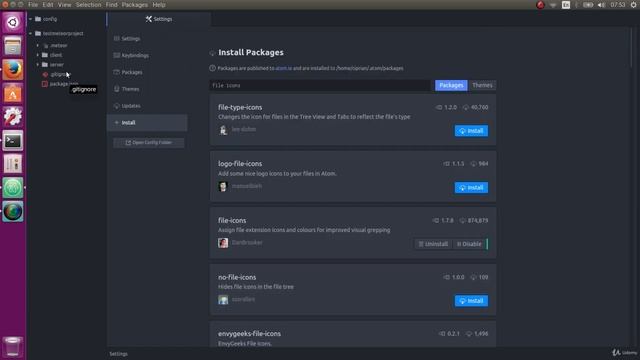Install the logo-file-icons package
640x360 pixels.
tap(471, 188)
